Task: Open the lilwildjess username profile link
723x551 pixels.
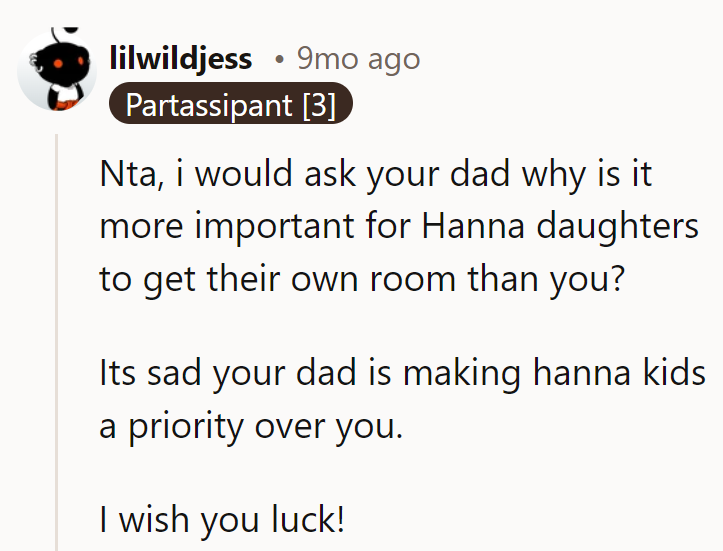Action: click(181, 59)
